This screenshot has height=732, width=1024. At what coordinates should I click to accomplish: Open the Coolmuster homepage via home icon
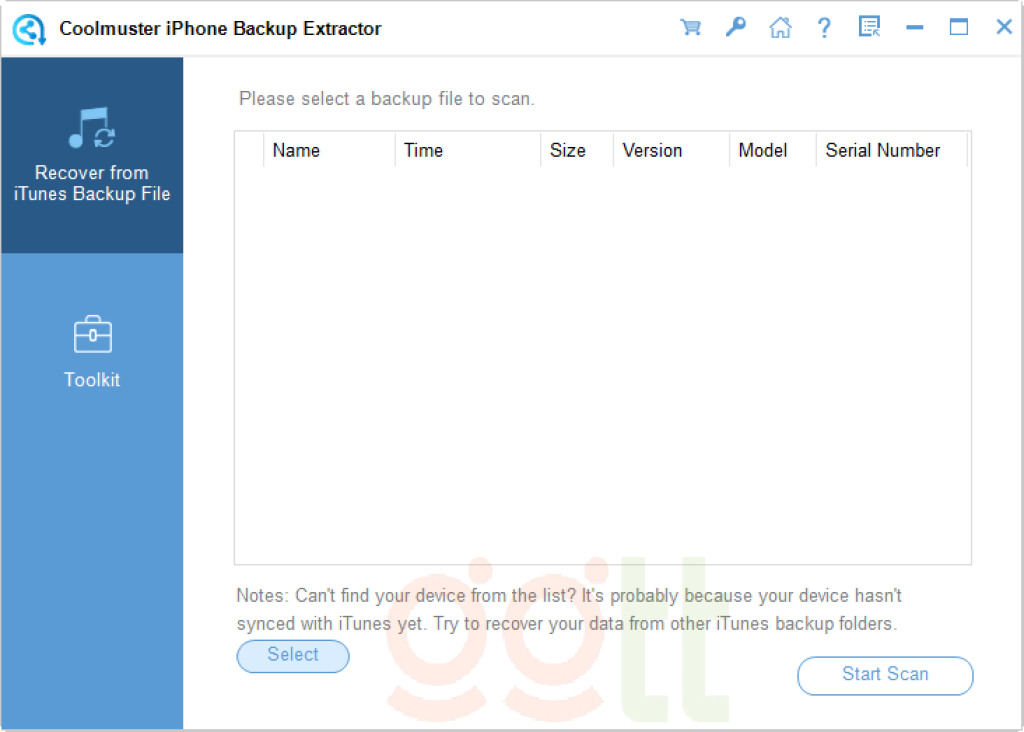pyautogui.click(x=781, y=27)
